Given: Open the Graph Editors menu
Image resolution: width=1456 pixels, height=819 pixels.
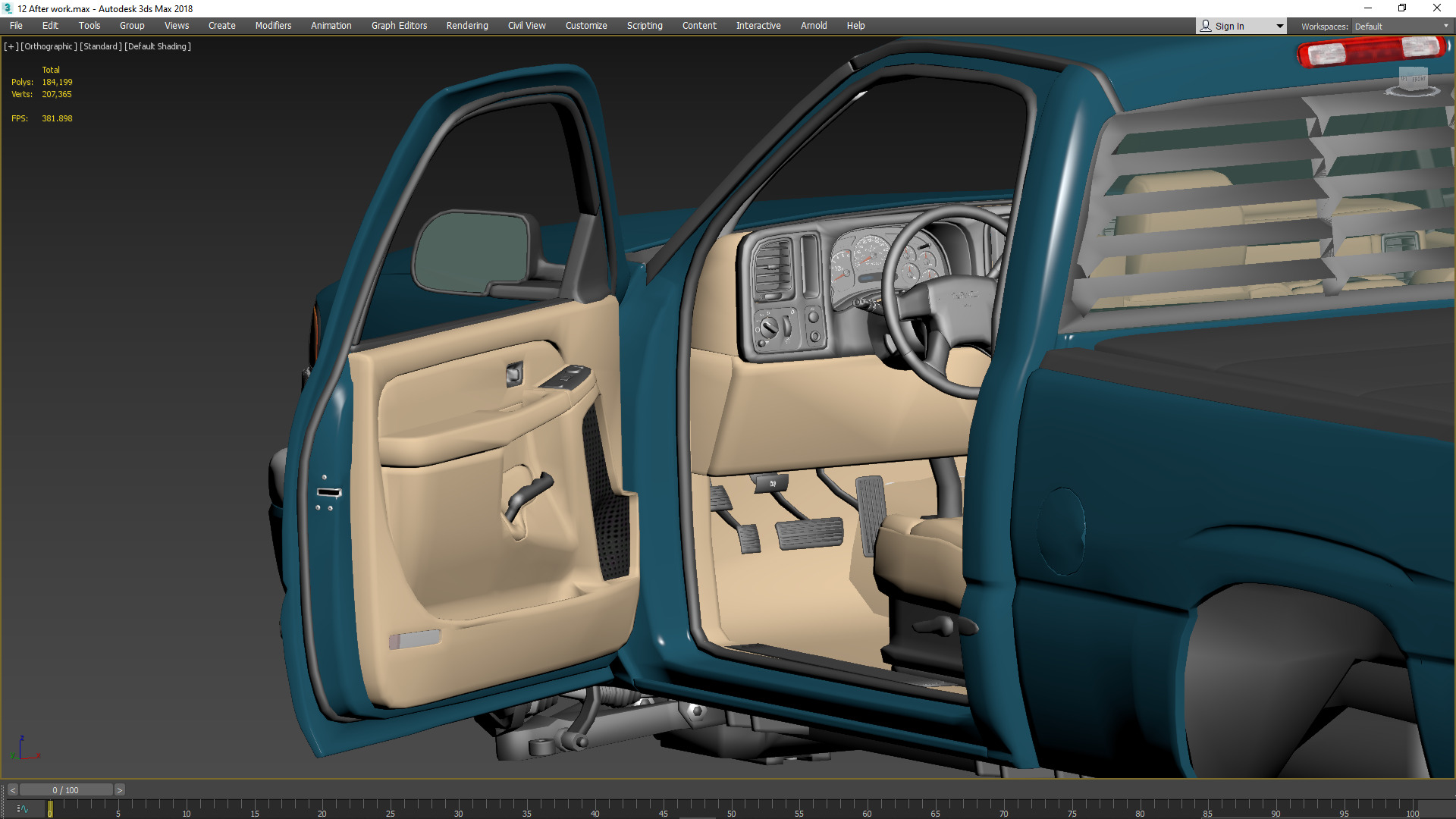Looking at the screenshot, I should pos(399,26).
